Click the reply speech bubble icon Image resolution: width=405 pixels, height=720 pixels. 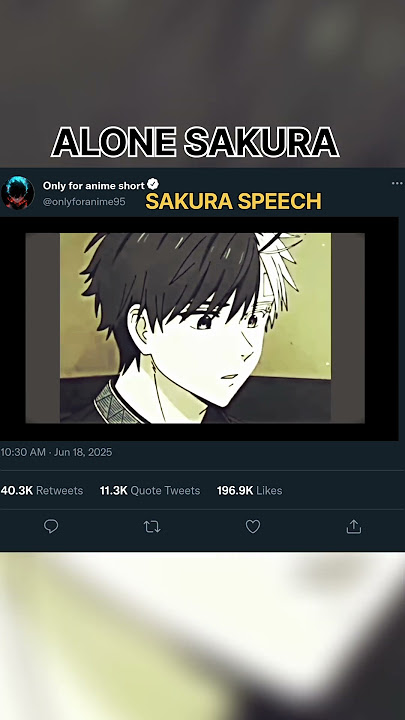51,526
